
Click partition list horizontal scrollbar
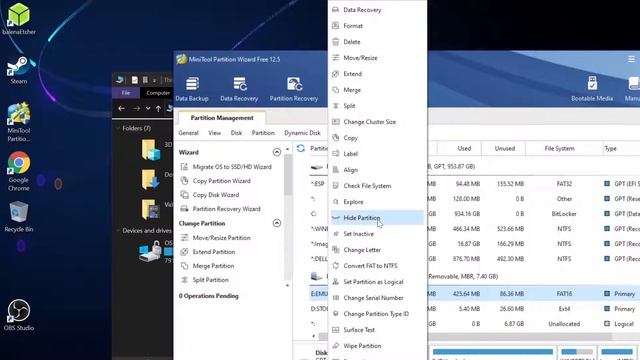pyautogui.click(x=519, y=336)
